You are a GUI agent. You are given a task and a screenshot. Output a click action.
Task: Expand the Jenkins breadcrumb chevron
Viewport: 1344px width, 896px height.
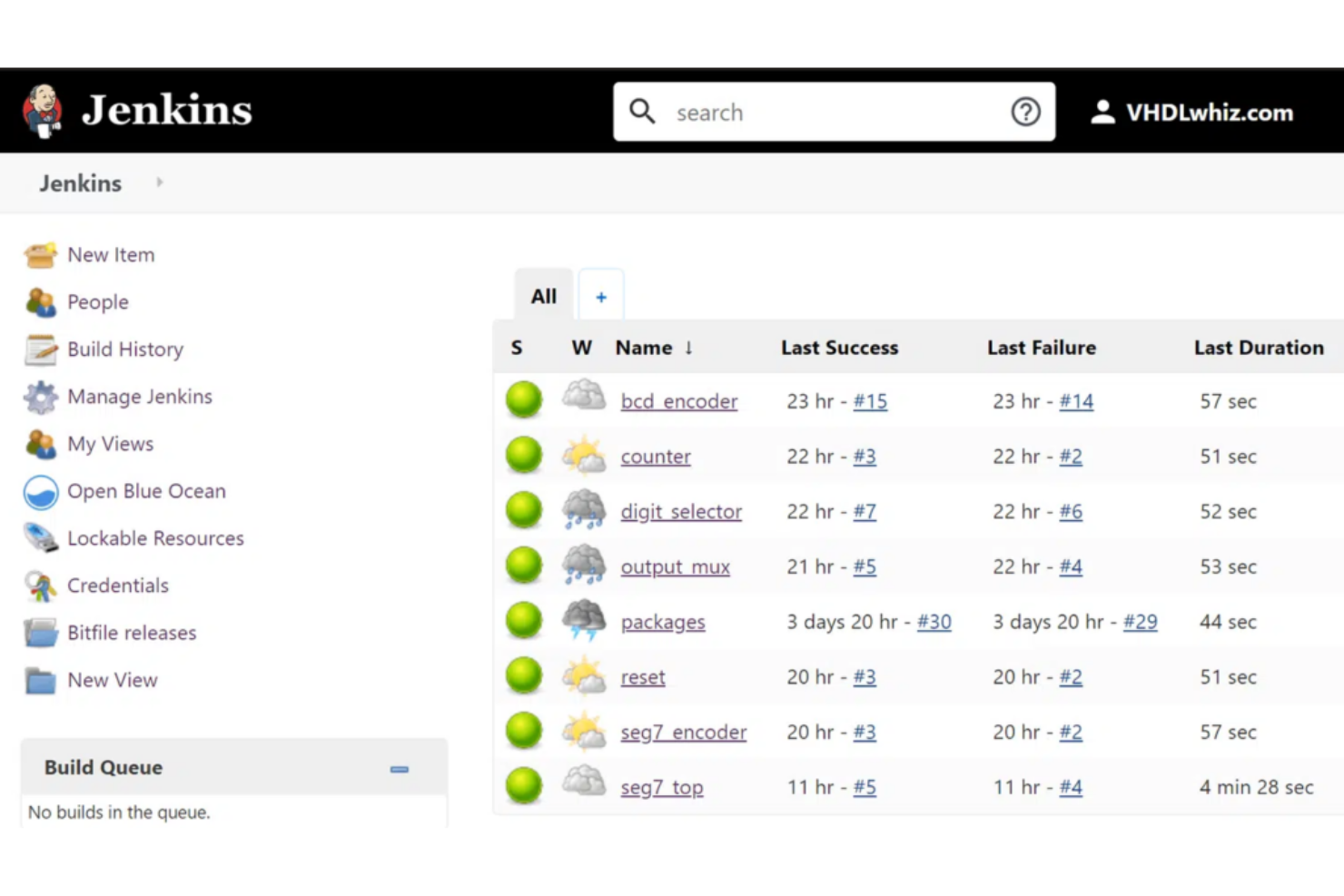[x=159, y=182]
